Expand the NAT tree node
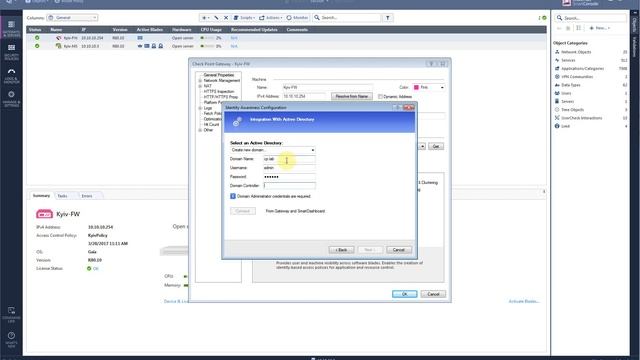 tap(200, 86)
